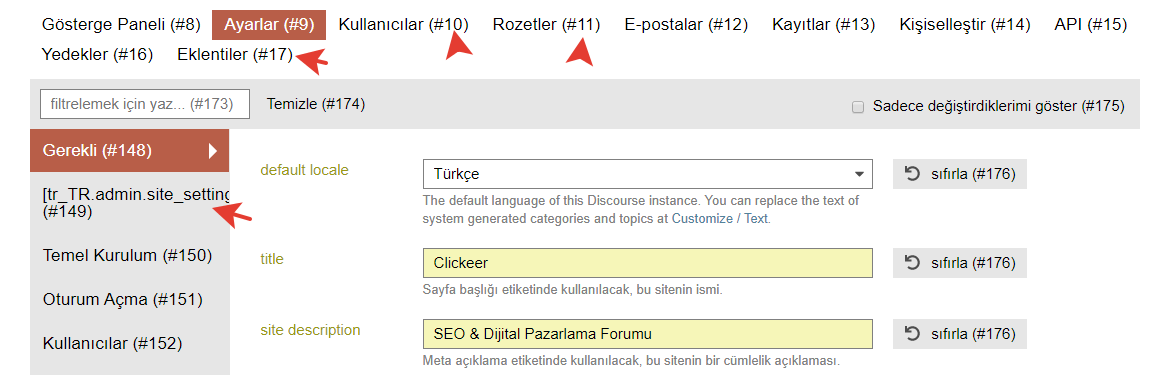Click the reset icon for default locale
1169x375 pixels.
(x=912, y=174)
